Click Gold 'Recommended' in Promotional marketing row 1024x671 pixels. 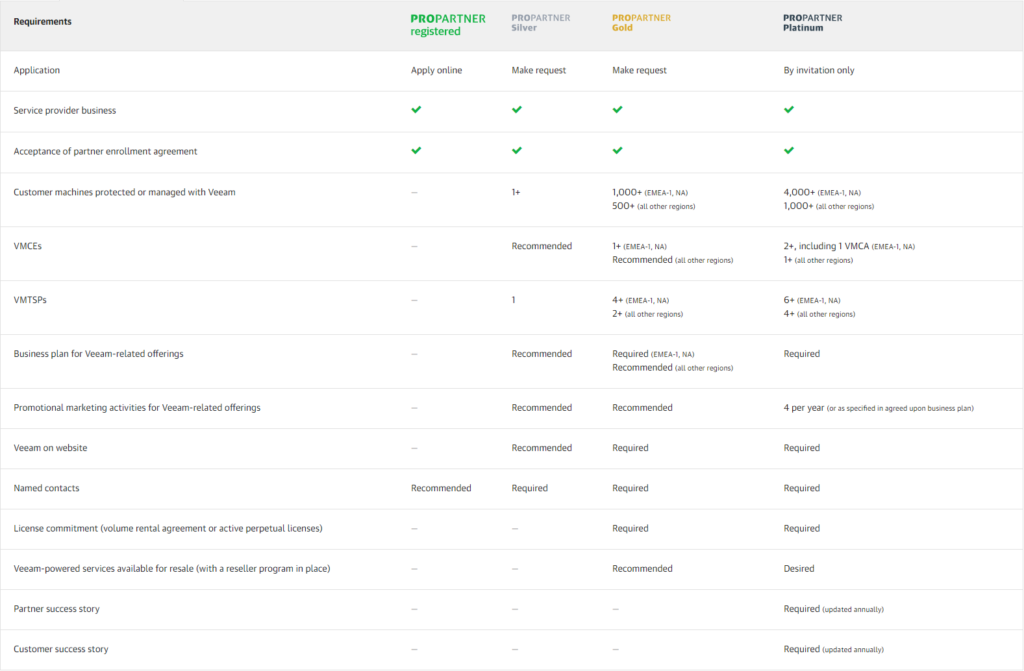(642, 407)
